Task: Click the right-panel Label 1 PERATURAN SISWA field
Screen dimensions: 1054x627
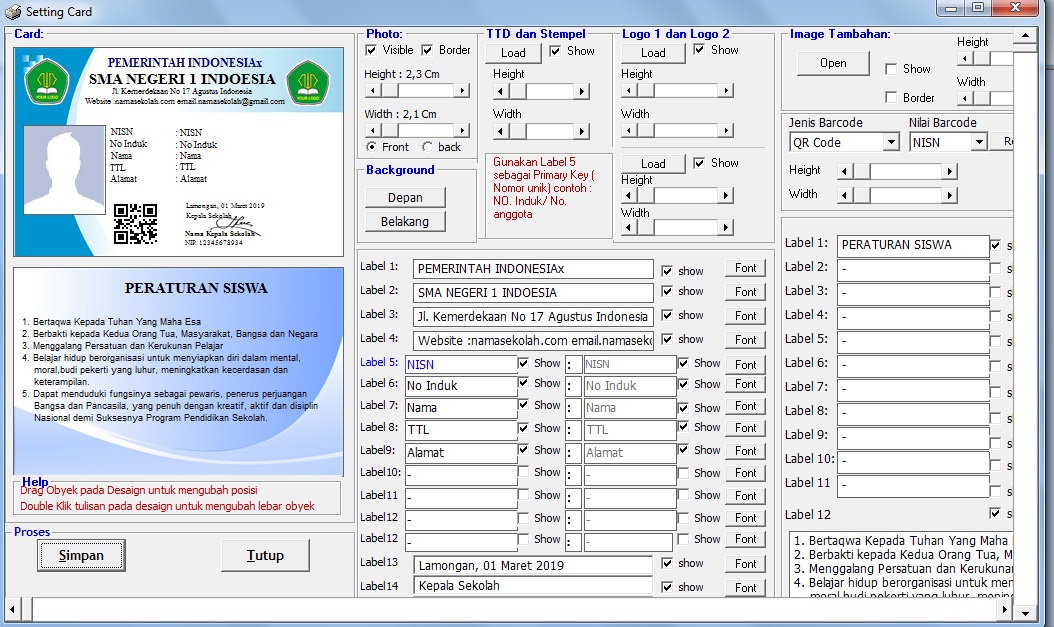Action: (x=913, y=245)
